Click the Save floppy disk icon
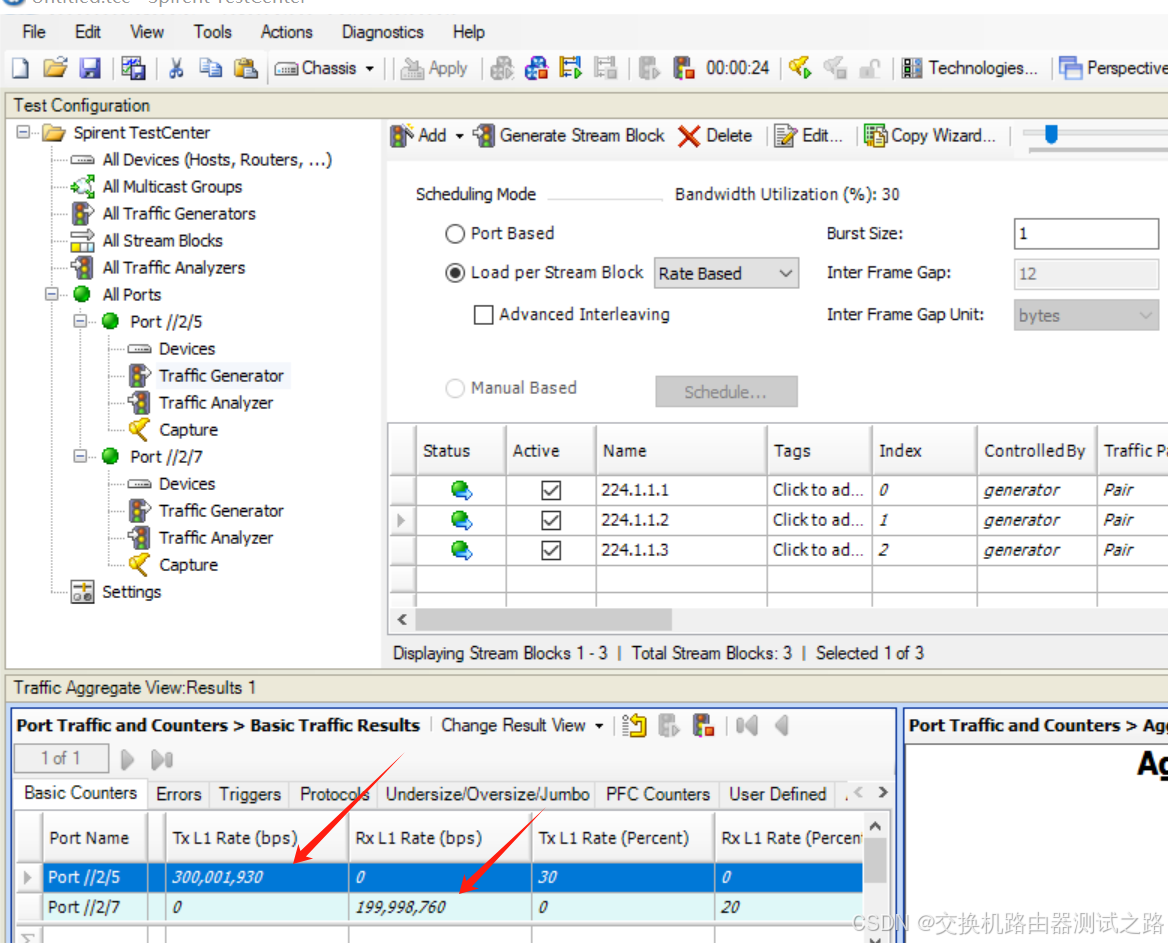Image resolution: width=1168 pixels, height=943 pixels. point(90,69)
